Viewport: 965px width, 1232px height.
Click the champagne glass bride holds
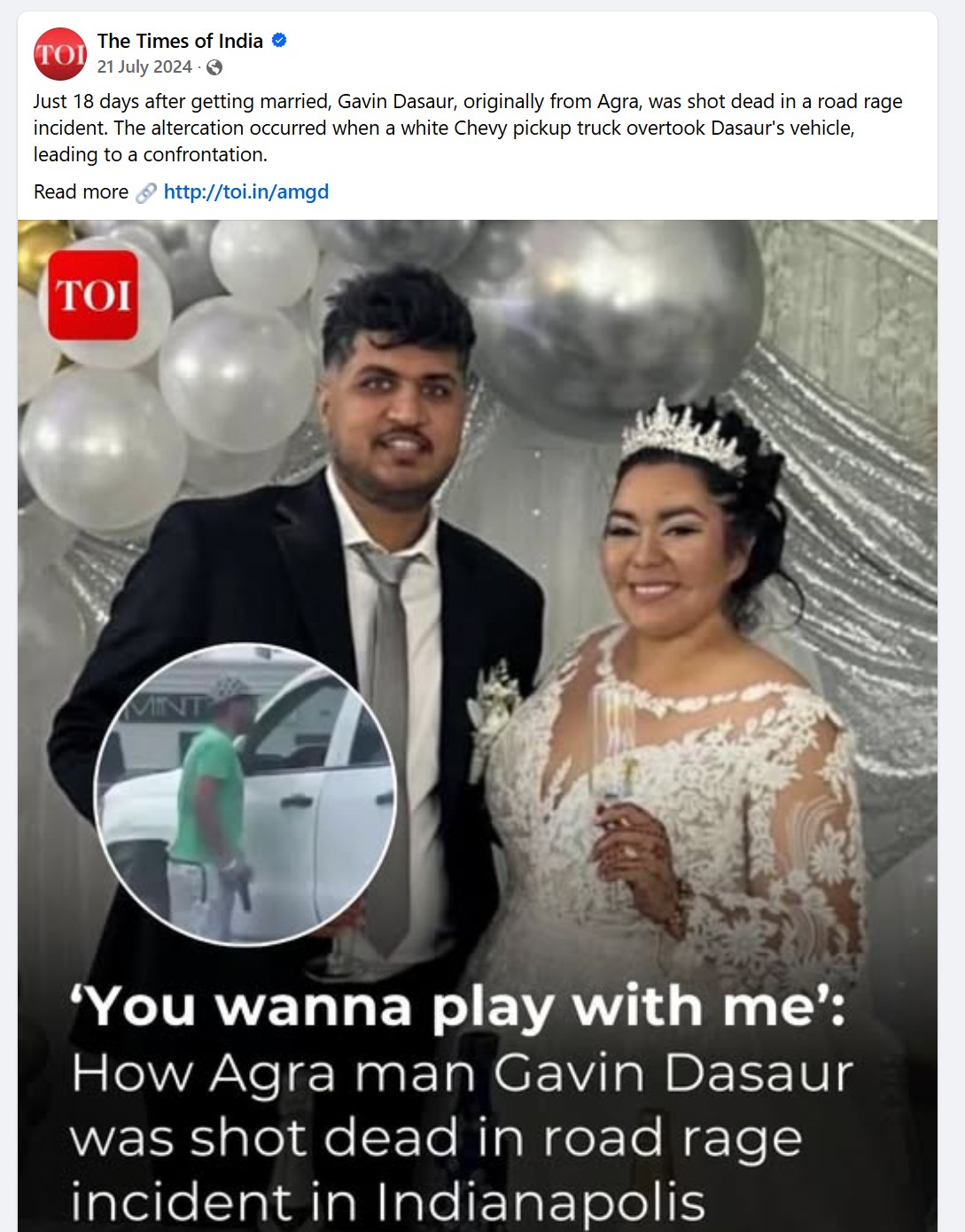pyautogui.click(x=613, y=753)
